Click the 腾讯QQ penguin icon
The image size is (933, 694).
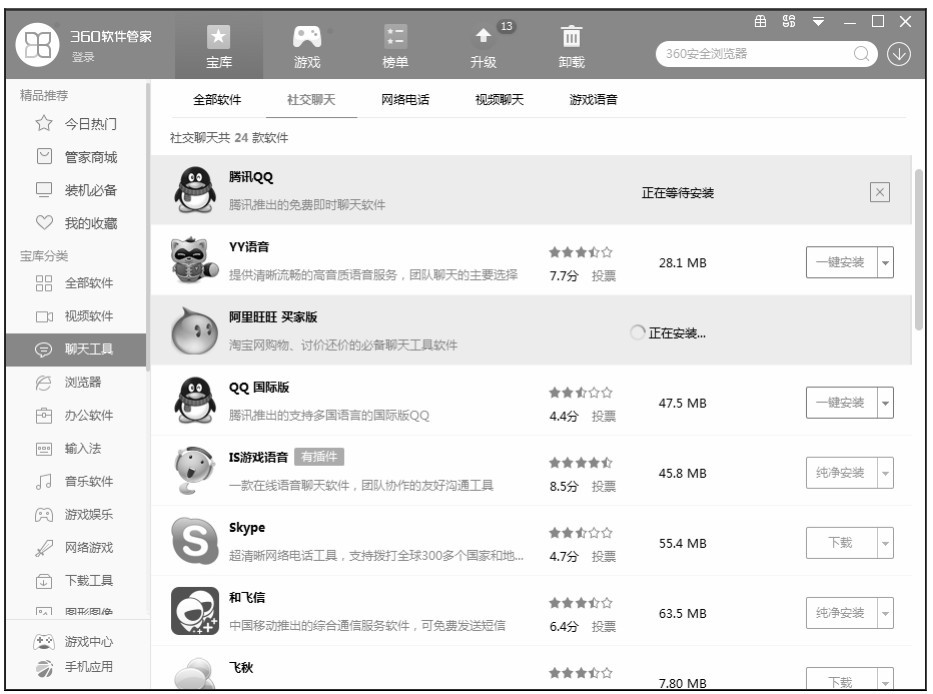194,190
